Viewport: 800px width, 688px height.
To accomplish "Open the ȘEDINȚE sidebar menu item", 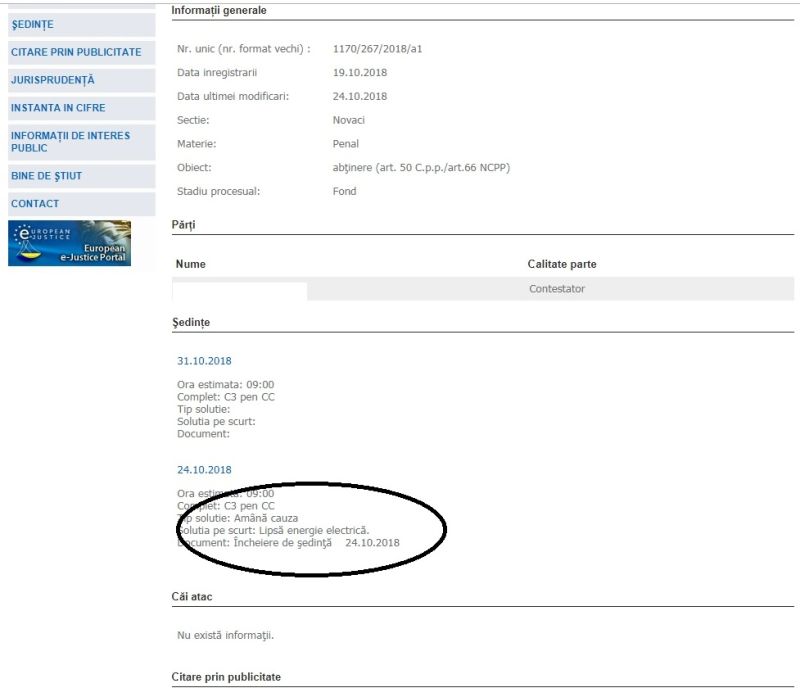I will pos(32,24).
